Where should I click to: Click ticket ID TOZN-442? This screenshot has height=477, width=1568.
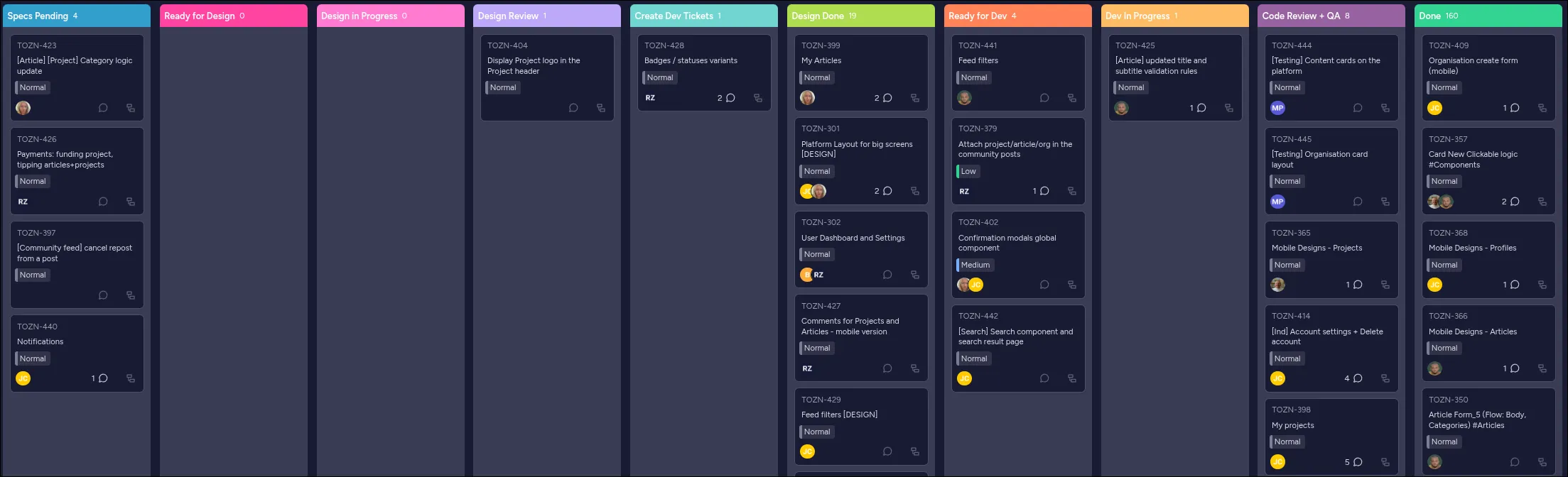point(978,316)
